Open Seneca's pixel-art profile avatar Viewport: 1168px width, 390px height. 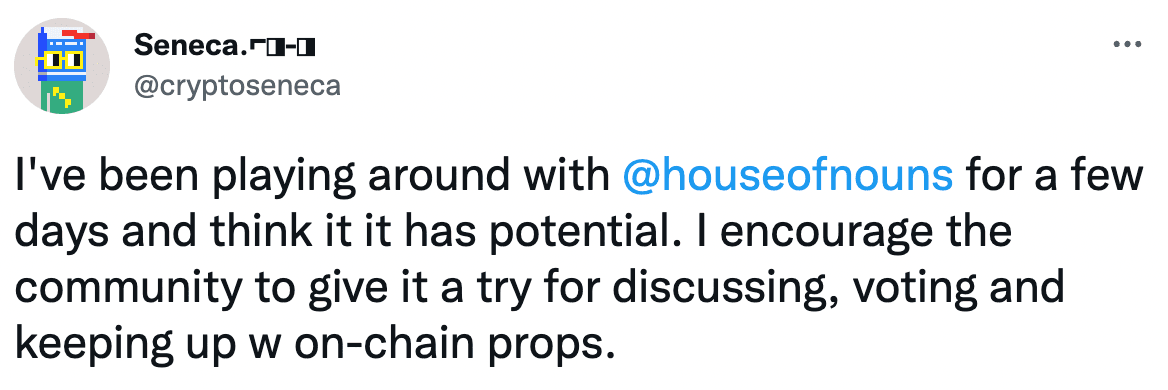pyautogui.click(x=63, y=67)
